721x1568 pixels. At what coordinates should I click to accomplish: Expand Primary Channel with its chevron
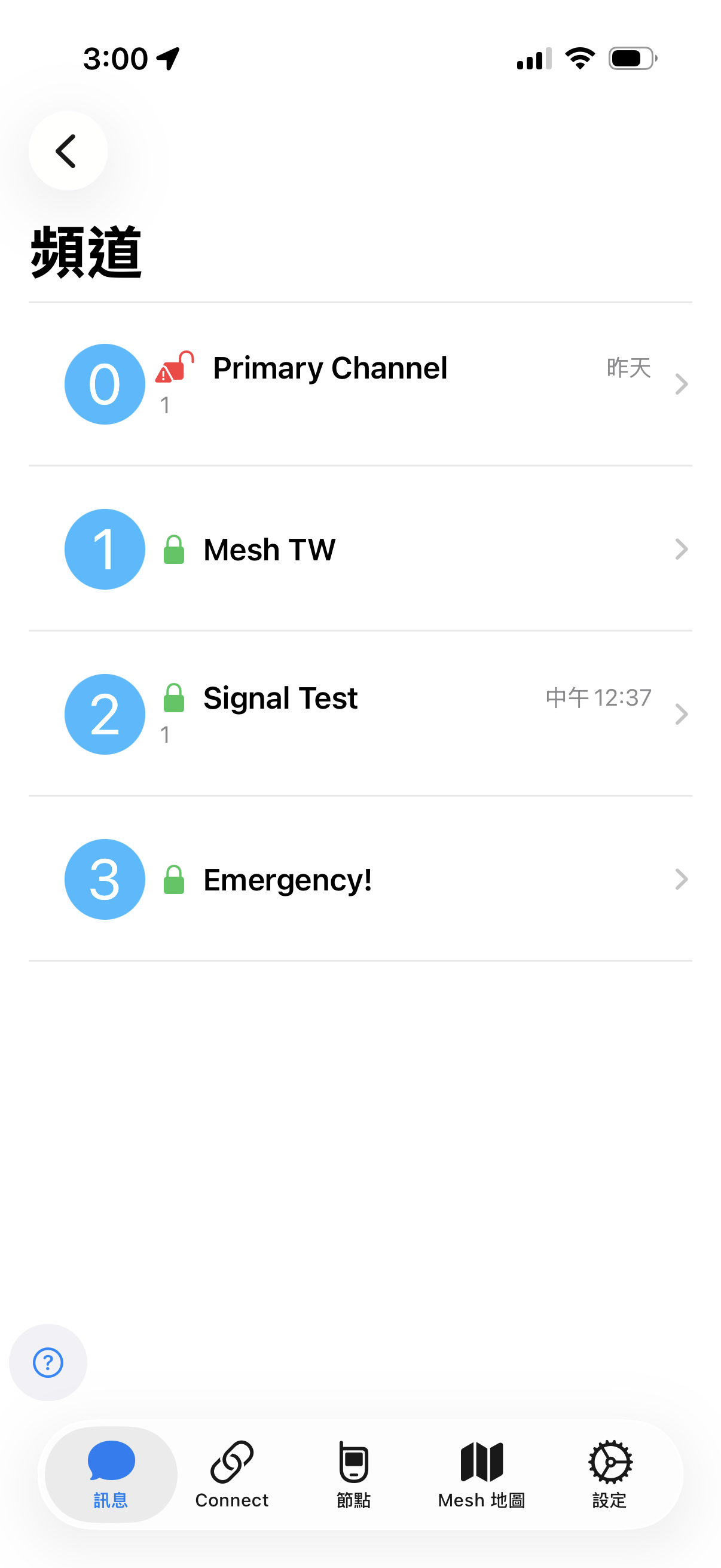tap(682, 384)
